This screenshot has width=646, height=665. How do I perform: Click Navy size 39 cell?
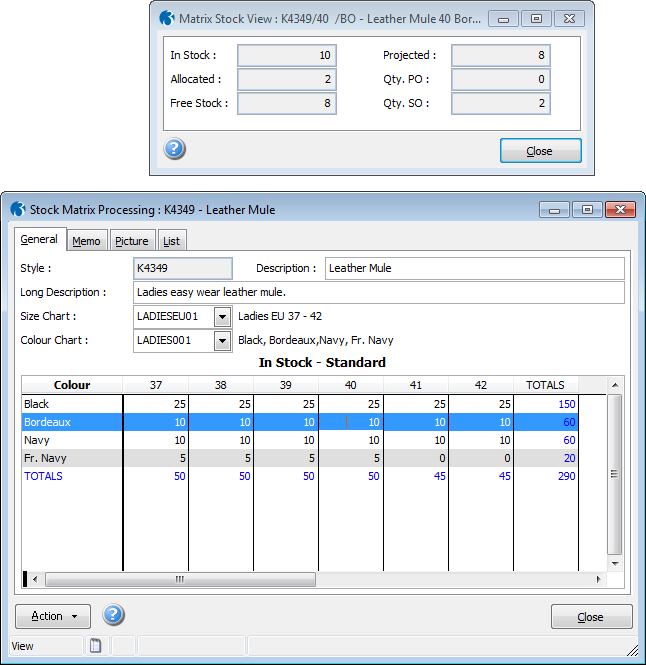coord(286,440)
